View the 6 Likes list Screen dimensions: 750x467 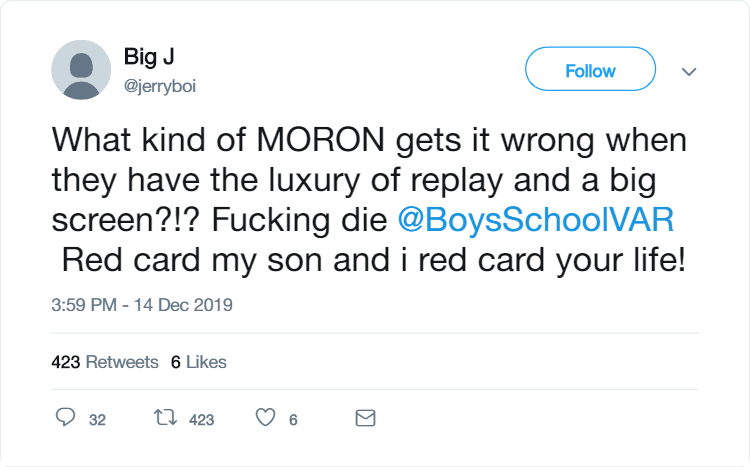199,362
